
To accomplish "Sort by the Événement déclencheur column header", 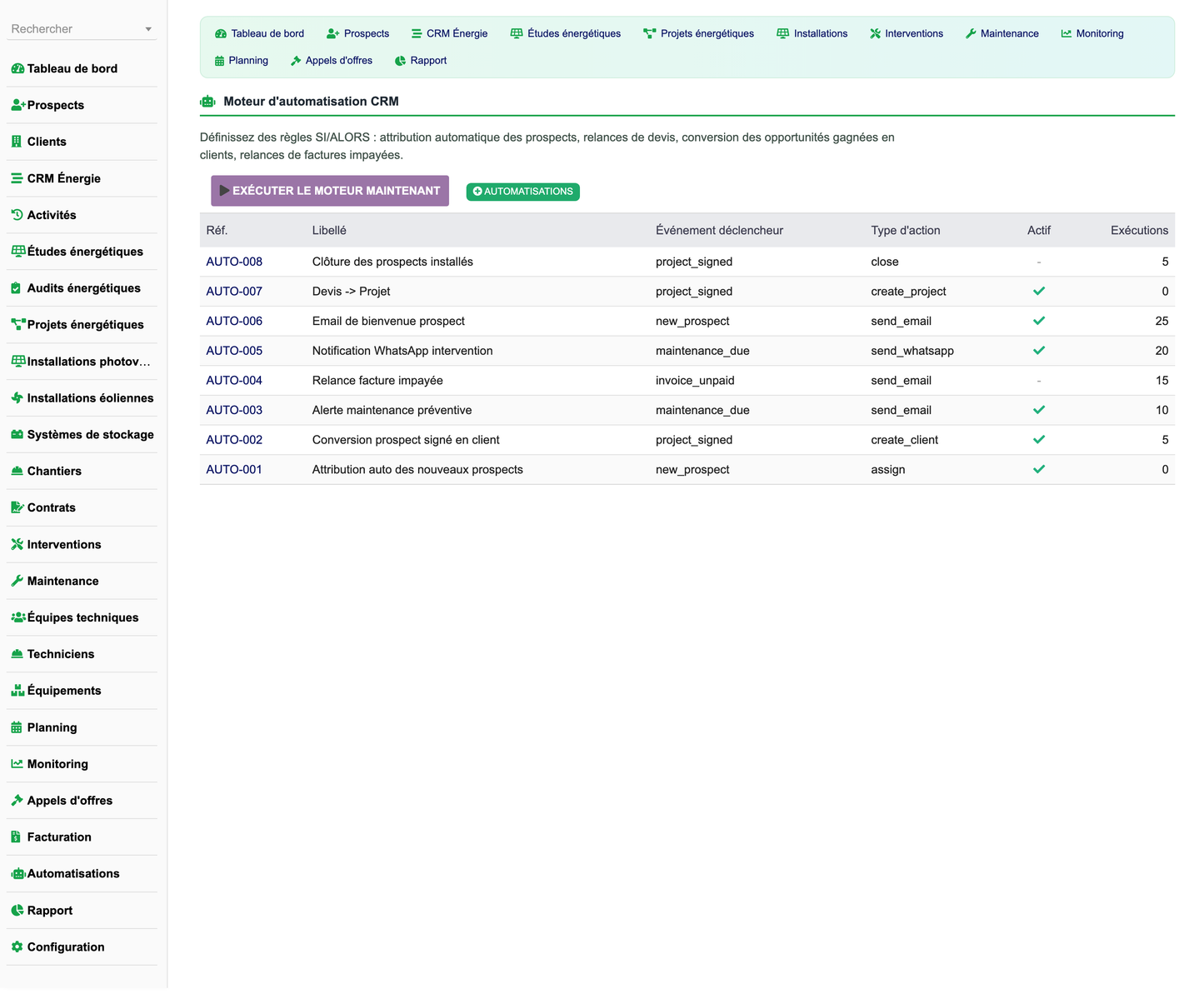I will coord(719,231).
